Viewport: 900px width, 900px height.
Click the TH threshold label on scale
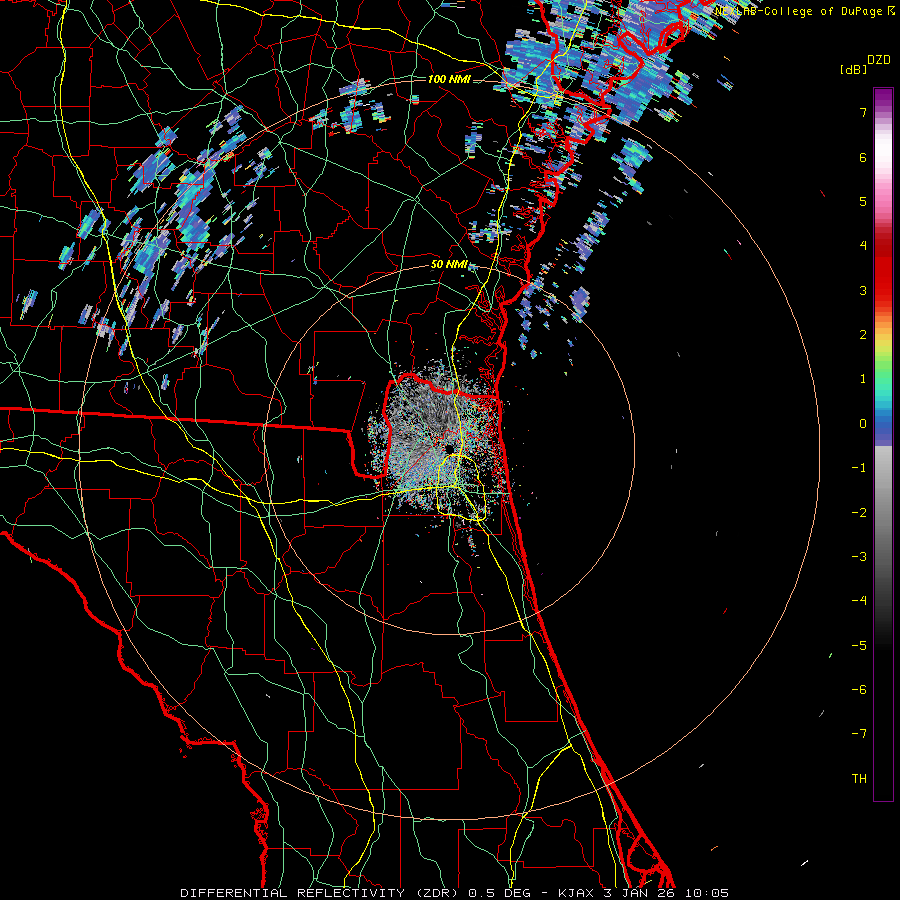pos(859,779)
